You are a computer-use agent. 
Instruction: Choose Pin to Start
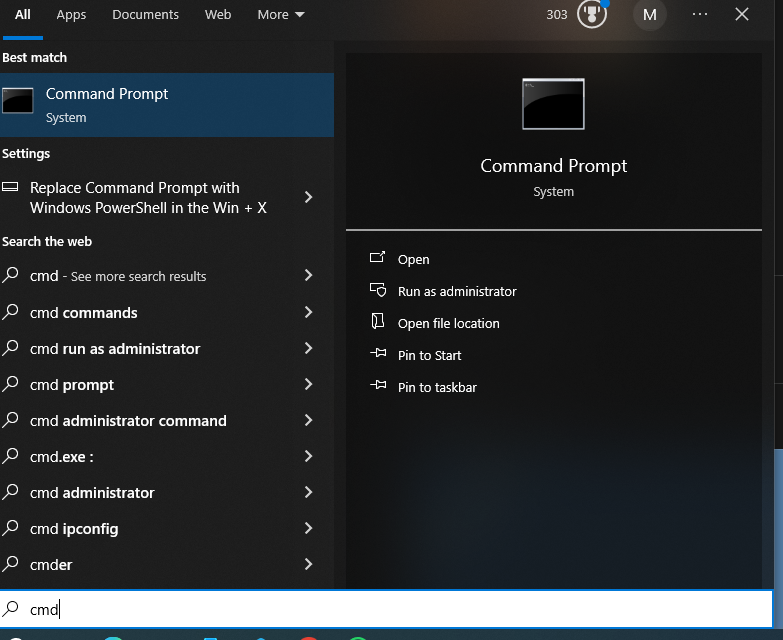click(x=429, y=355)
